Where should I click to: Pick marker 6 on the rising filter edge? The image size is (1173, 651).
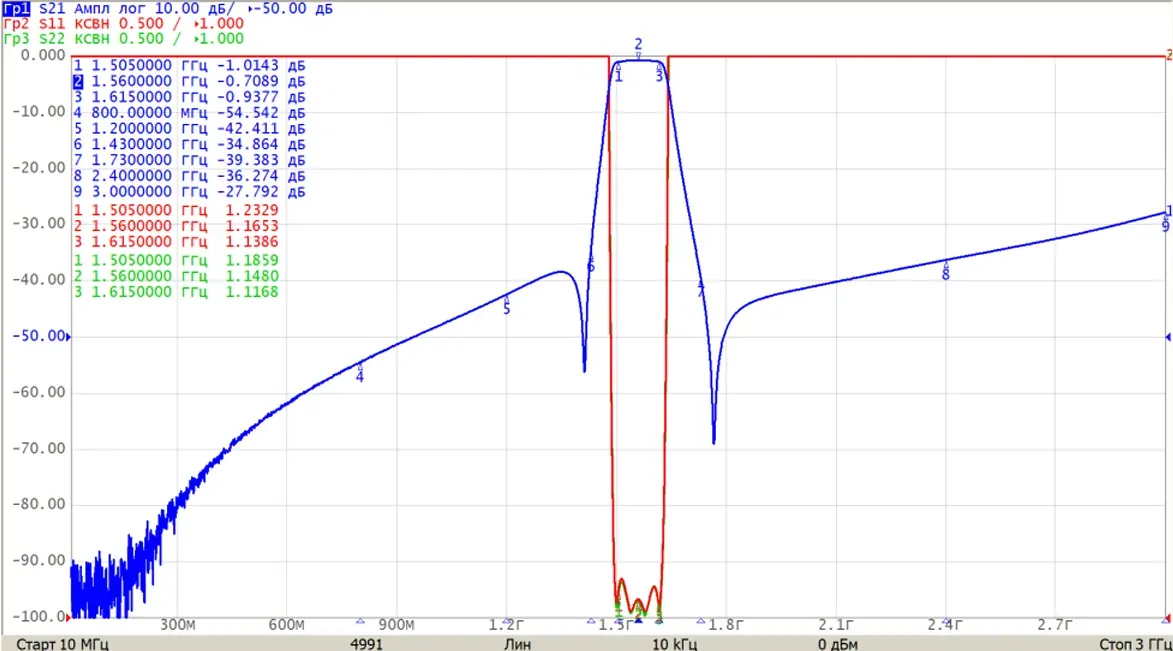pyautogui.click(x=590, y=265)
